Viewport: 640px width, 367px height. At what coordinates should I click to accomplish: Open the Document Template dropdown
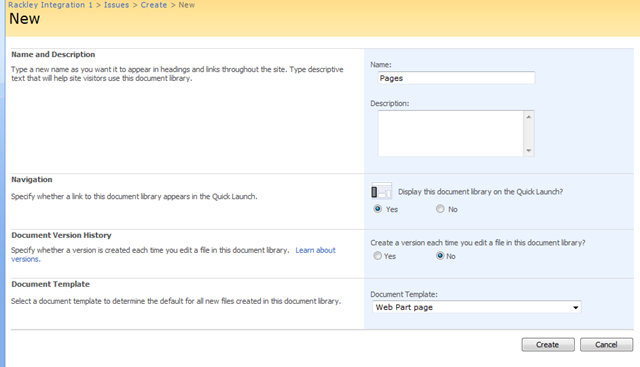click(x=476, y=307)
